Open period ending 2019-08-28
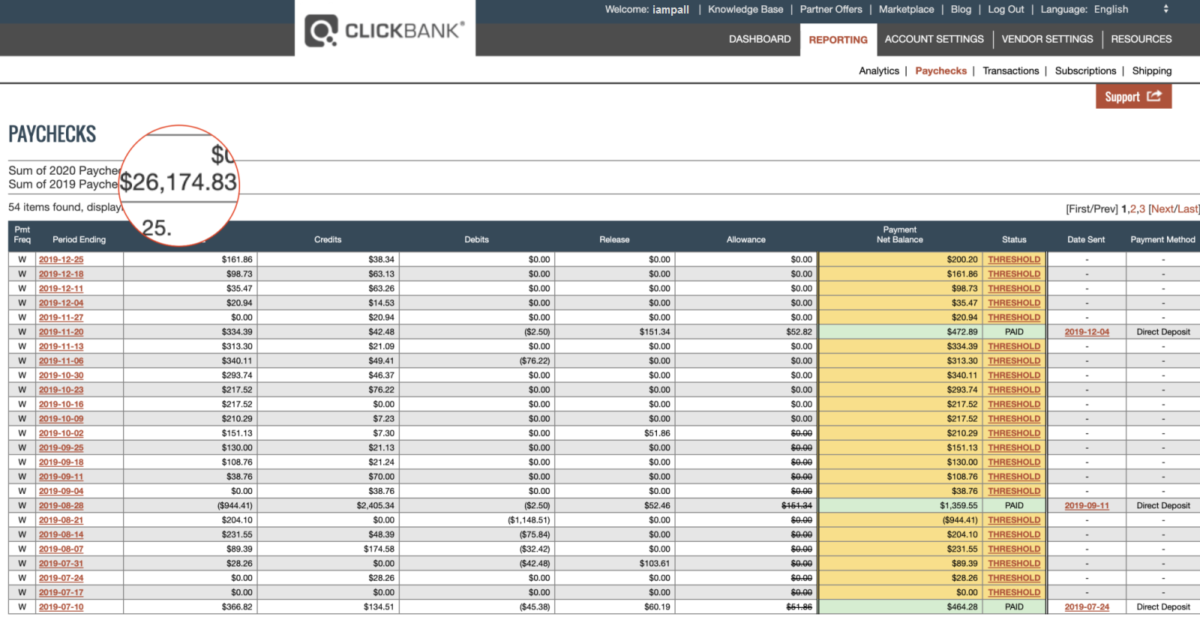This screenshot has width=1200, height=617. point(61,506)
